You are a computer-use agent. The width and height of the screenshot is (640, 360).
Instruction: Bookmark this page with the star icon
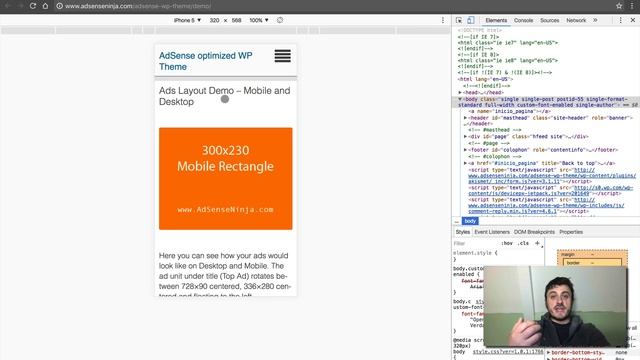[x=619, y=6]
